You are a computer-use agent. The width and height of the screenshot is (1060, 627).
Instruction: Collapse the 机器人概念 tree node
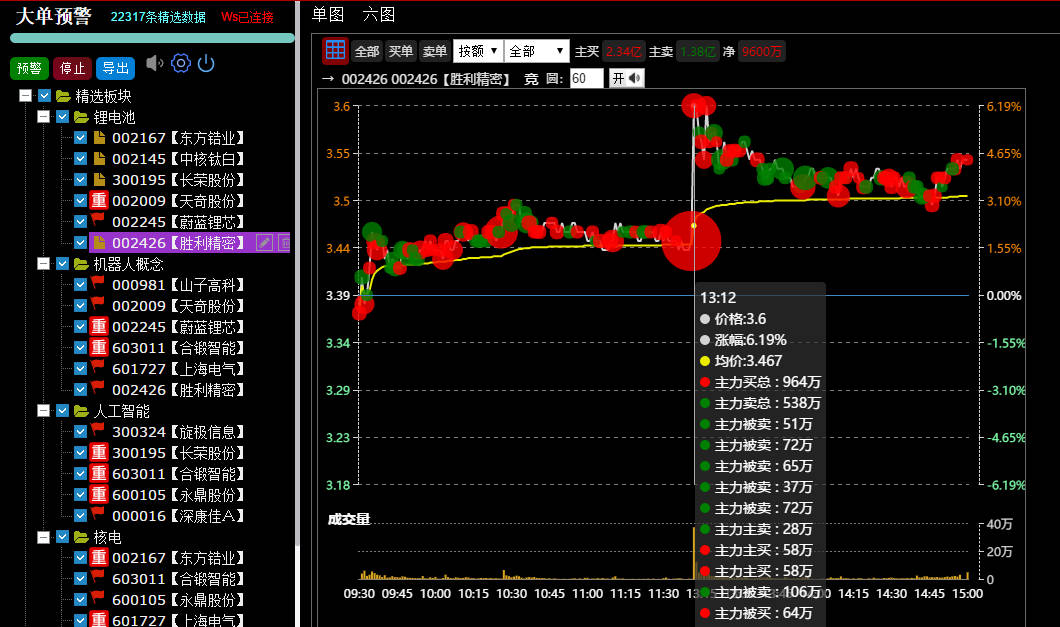click(x=43, y=264)
